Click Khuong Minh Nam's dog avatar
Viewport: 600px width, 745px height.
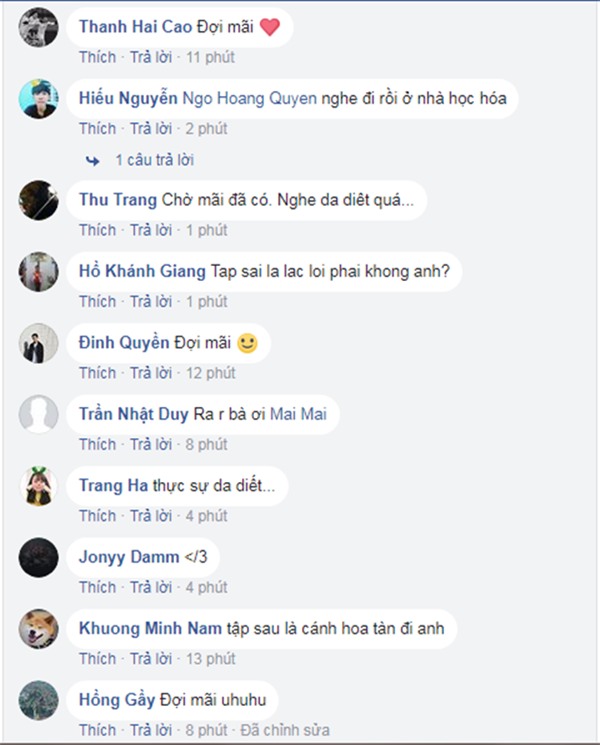[x=39, y=629]
